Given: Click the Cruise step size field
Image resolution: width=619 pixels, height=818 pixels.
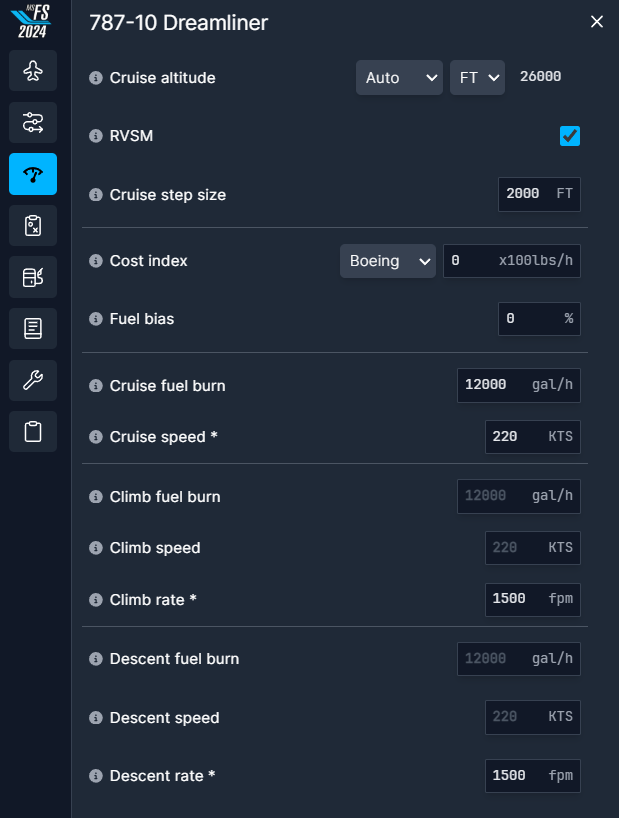Looking at the screenshot, I should pyautogui.click(x=539, y=195).
